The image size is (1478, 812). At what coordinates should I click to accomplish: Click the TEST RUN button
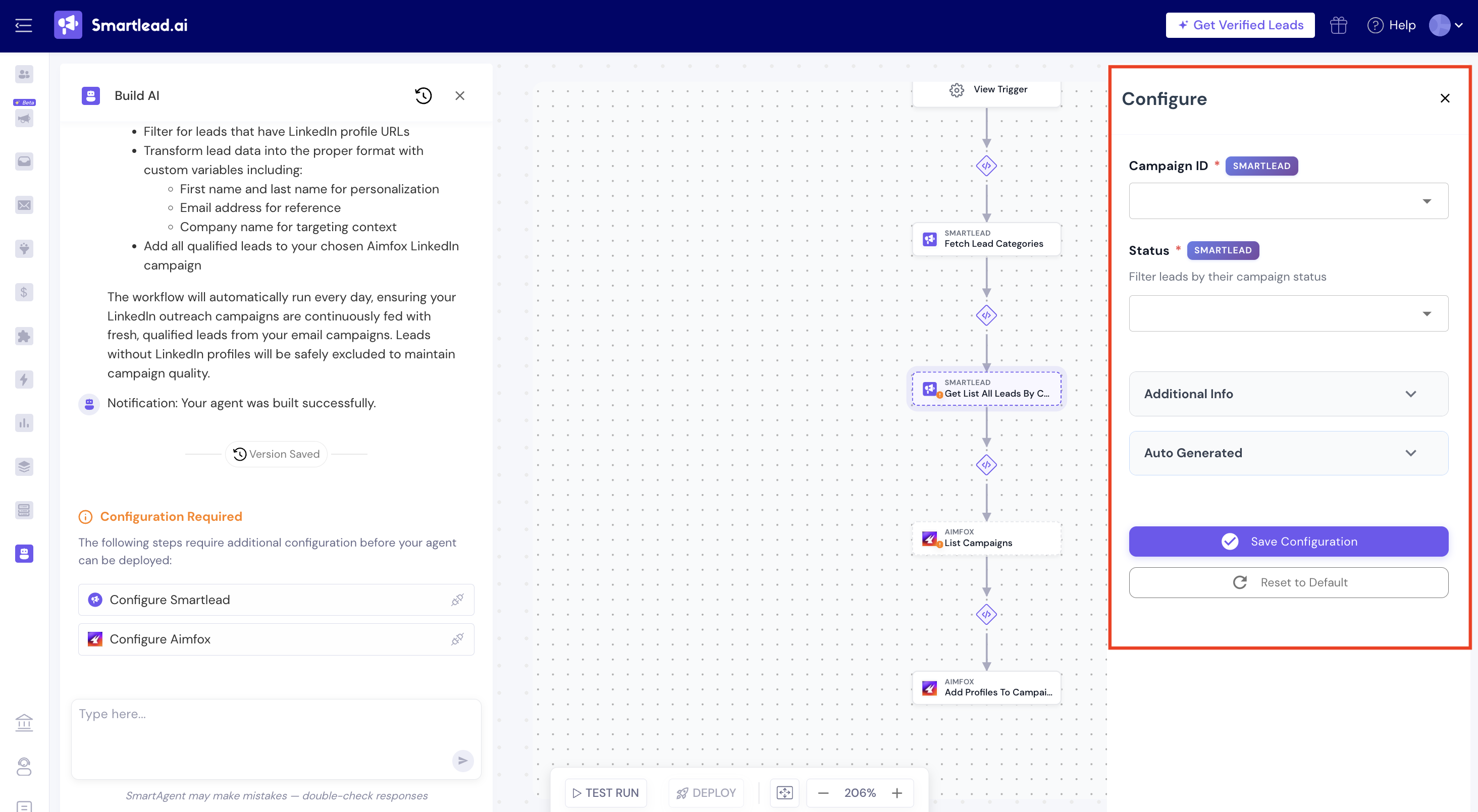click(605, 792)
